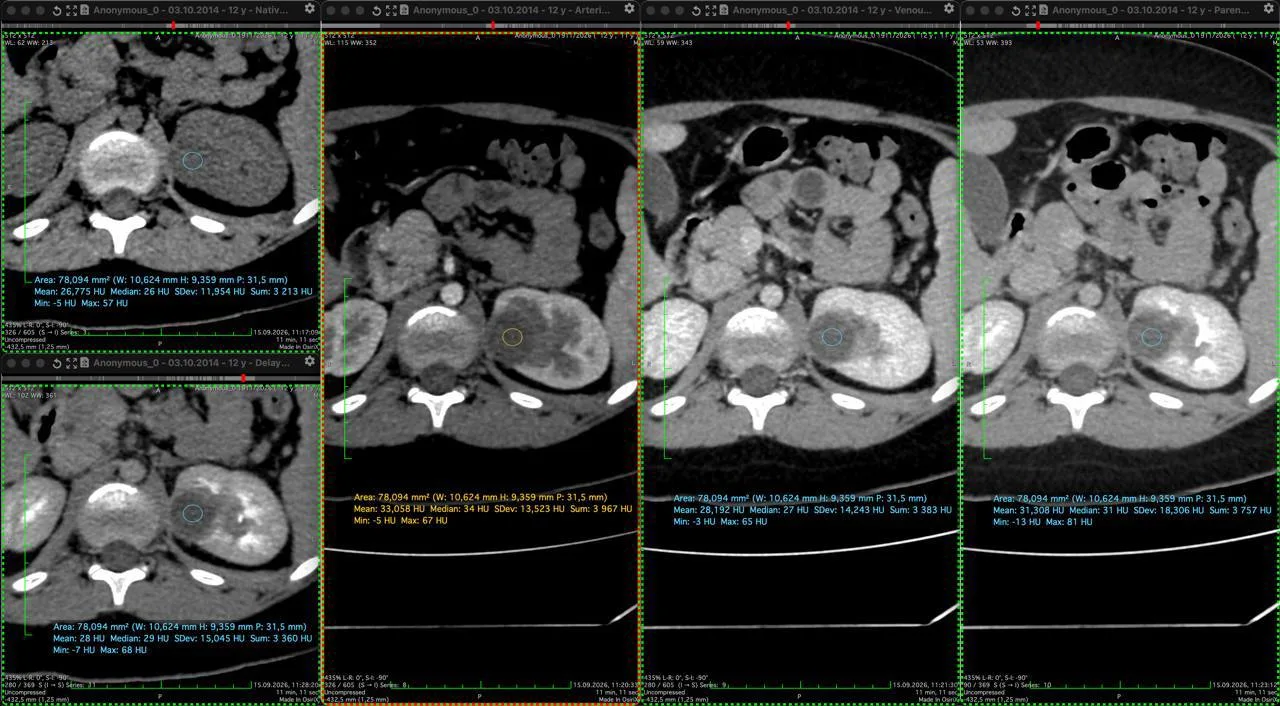This screenshot has height=706, width=1280.
Task: Toggle fullscreen in the Venous series window
Action: tap(711, 10)
